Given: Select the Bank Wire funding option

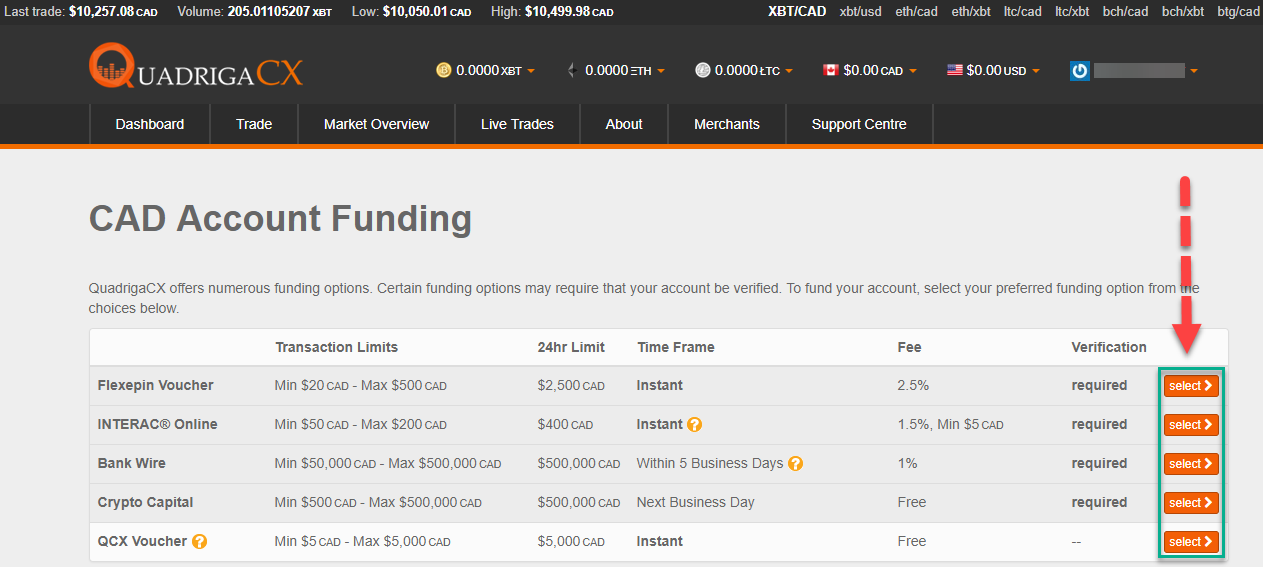Looking at the screenshot, I should point(1191,464).
